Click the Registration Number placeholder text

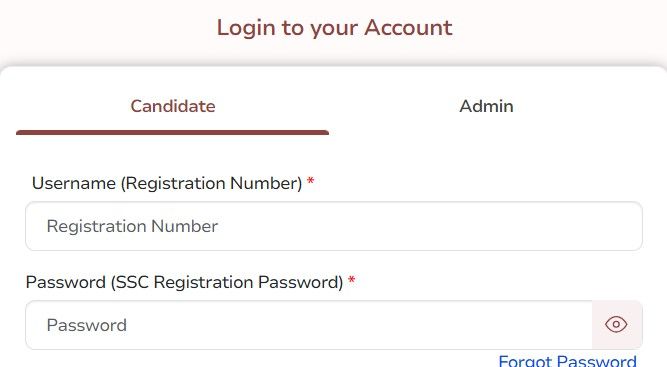click(x=132, y=226)
